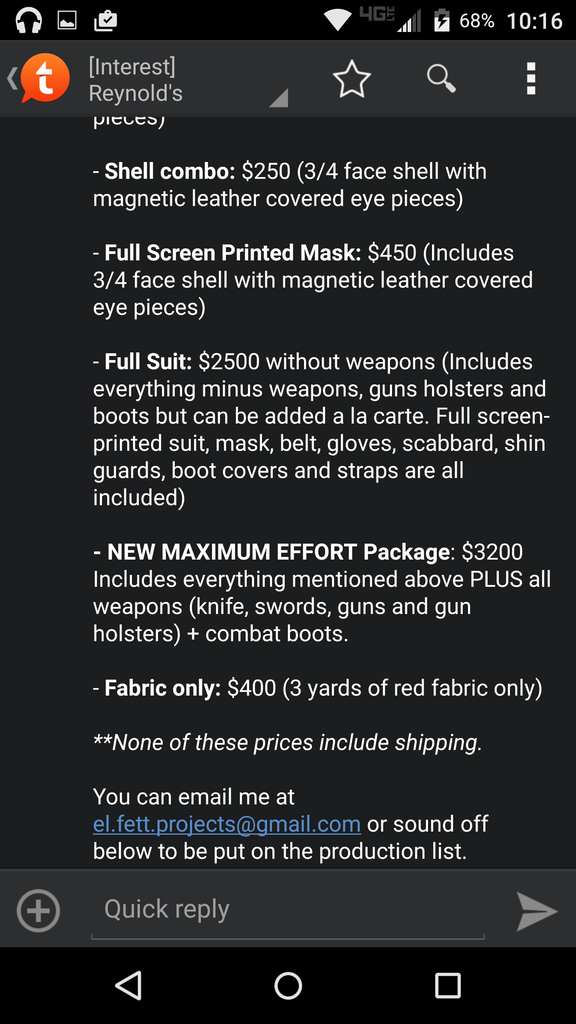Tap the Tapatalk orange logo icon
The height and width of the screenshot is (1024, 576).
[x=44, y=78]
